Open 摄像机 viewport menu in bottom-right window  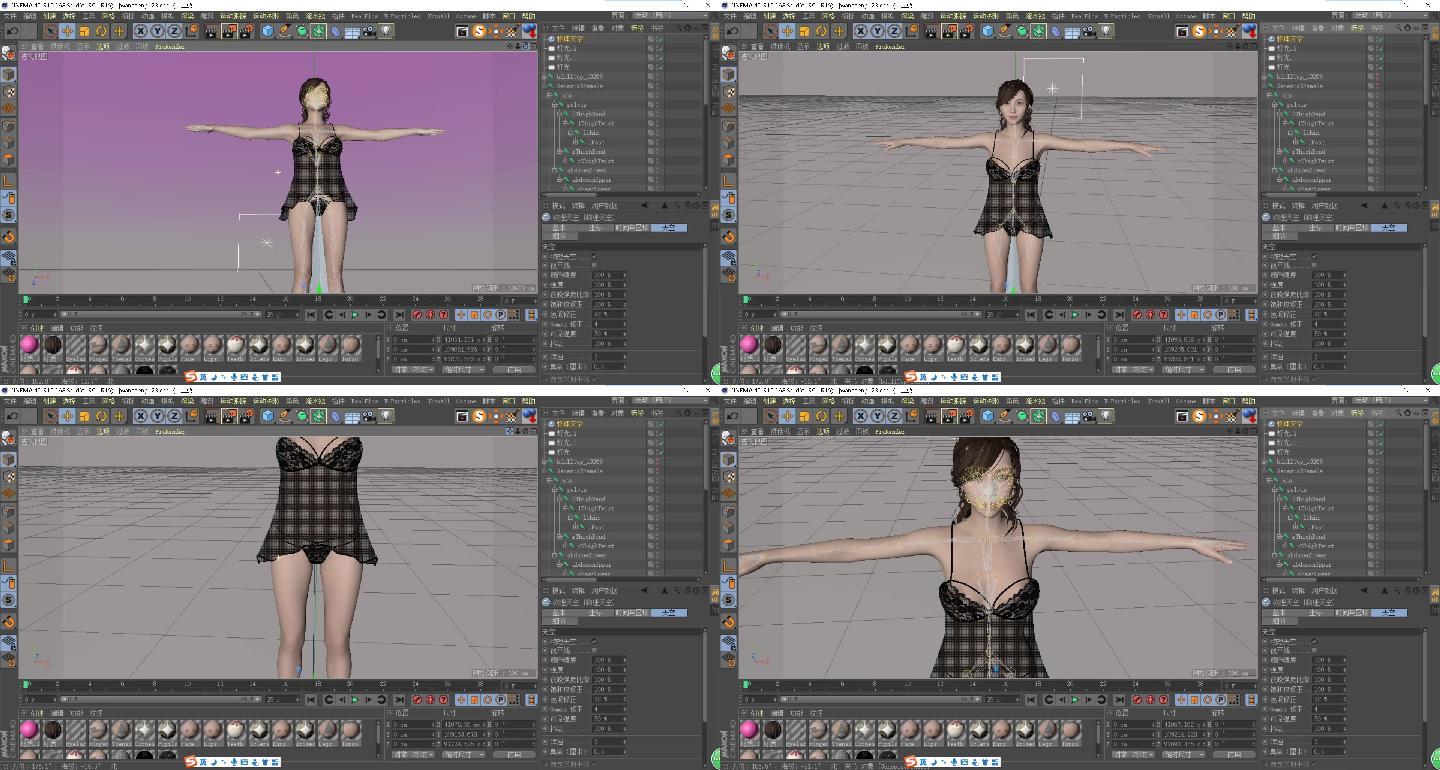[x=780, y=431]
